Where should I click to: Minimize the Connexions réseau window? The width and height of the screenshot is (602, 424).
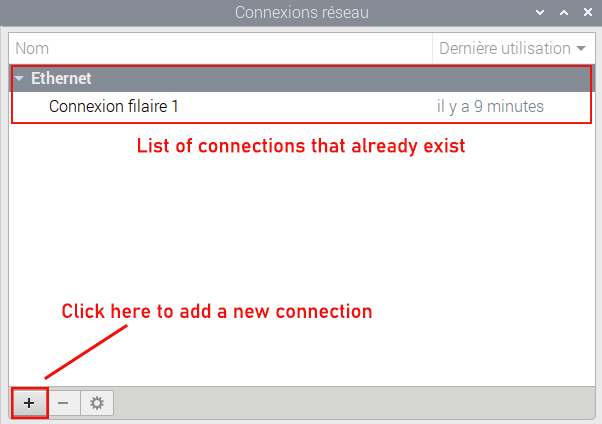[541, 13]
